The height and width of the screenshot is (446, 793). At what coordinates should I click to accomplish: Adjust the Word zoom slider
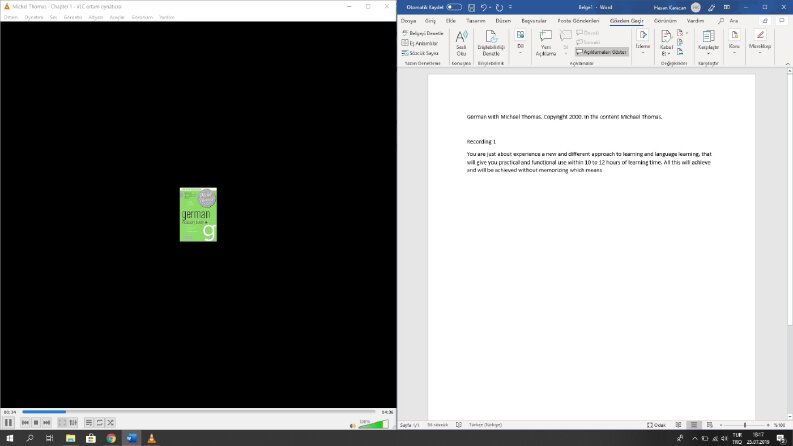744,425
